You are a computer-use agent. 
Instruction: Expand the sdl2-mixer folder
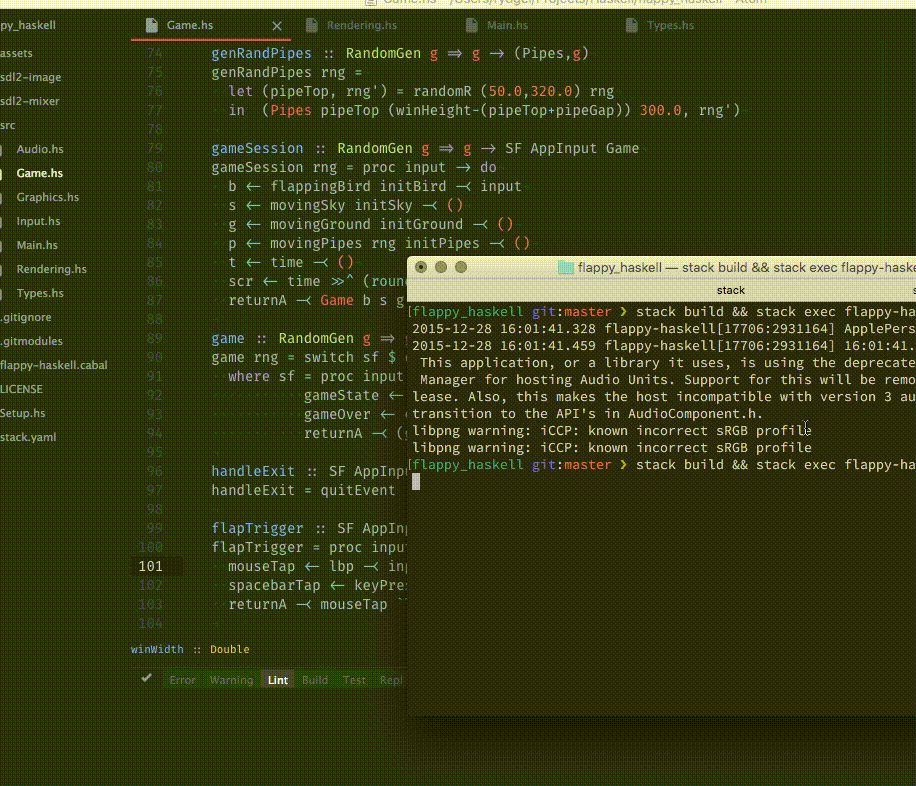pyautogui.click(x=30, y=101)
